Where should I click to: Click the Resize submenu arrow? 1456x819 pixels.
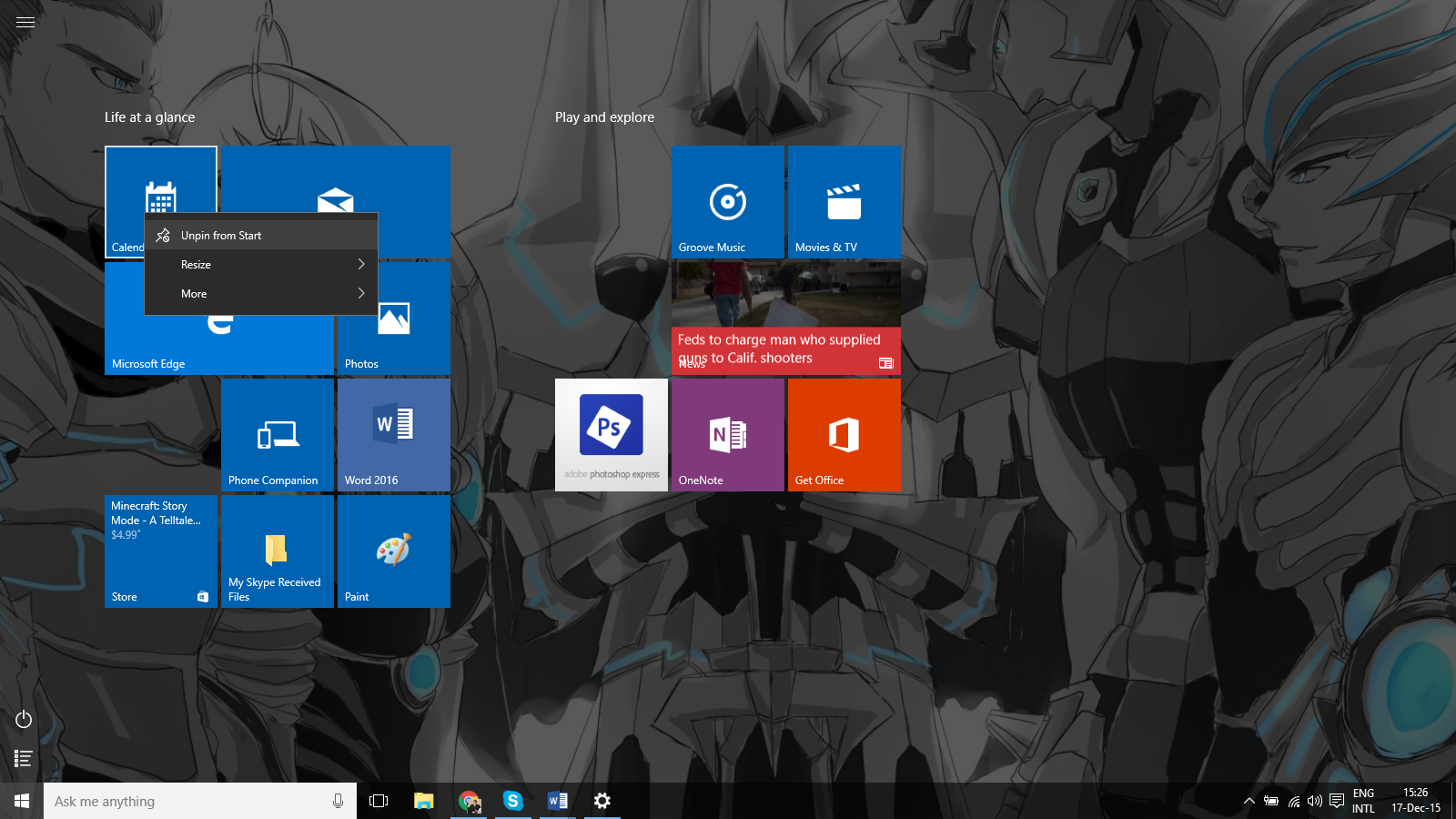(x=361, y=265)
